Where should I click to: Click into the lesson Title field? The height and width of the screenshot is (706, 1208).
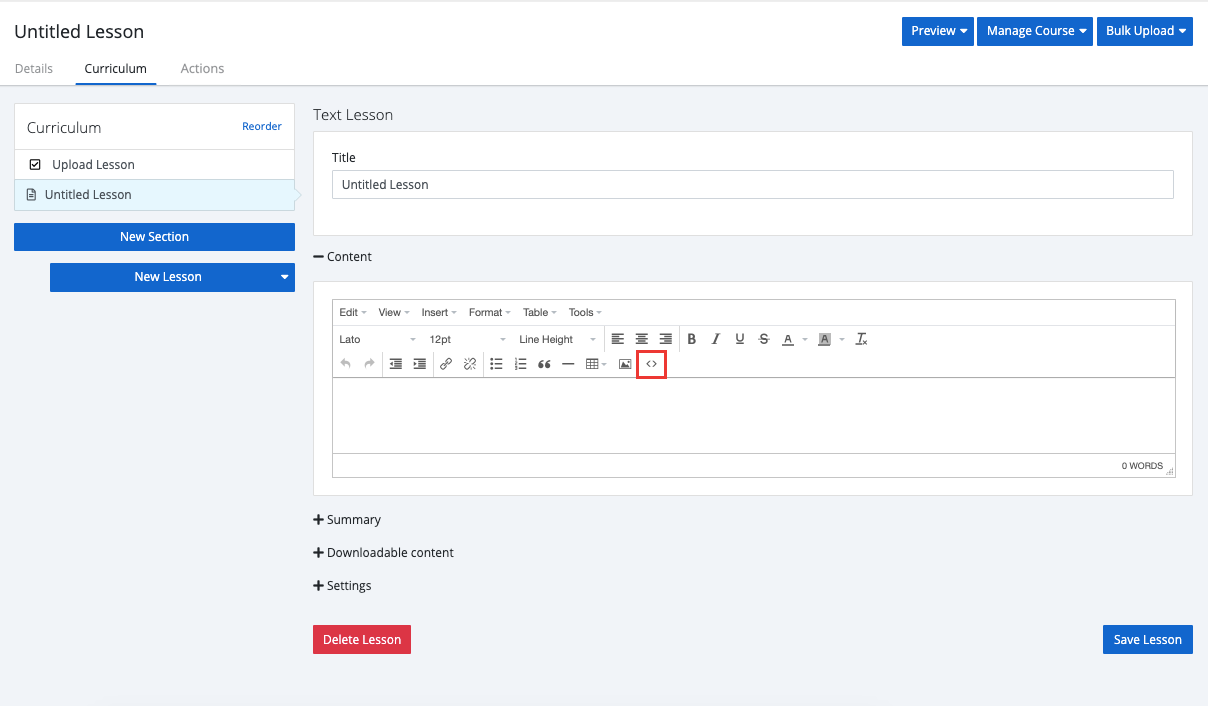[x=752, y=185]
